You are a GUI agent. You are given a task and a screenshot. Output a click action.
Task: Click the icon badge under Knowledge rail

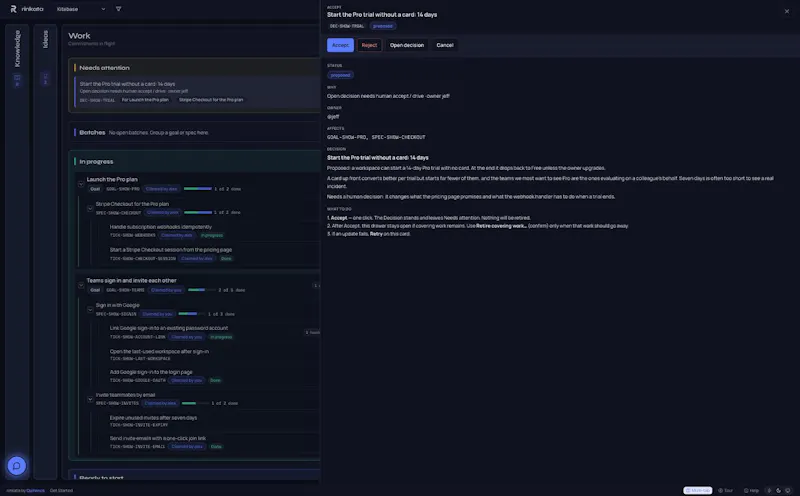17,80
